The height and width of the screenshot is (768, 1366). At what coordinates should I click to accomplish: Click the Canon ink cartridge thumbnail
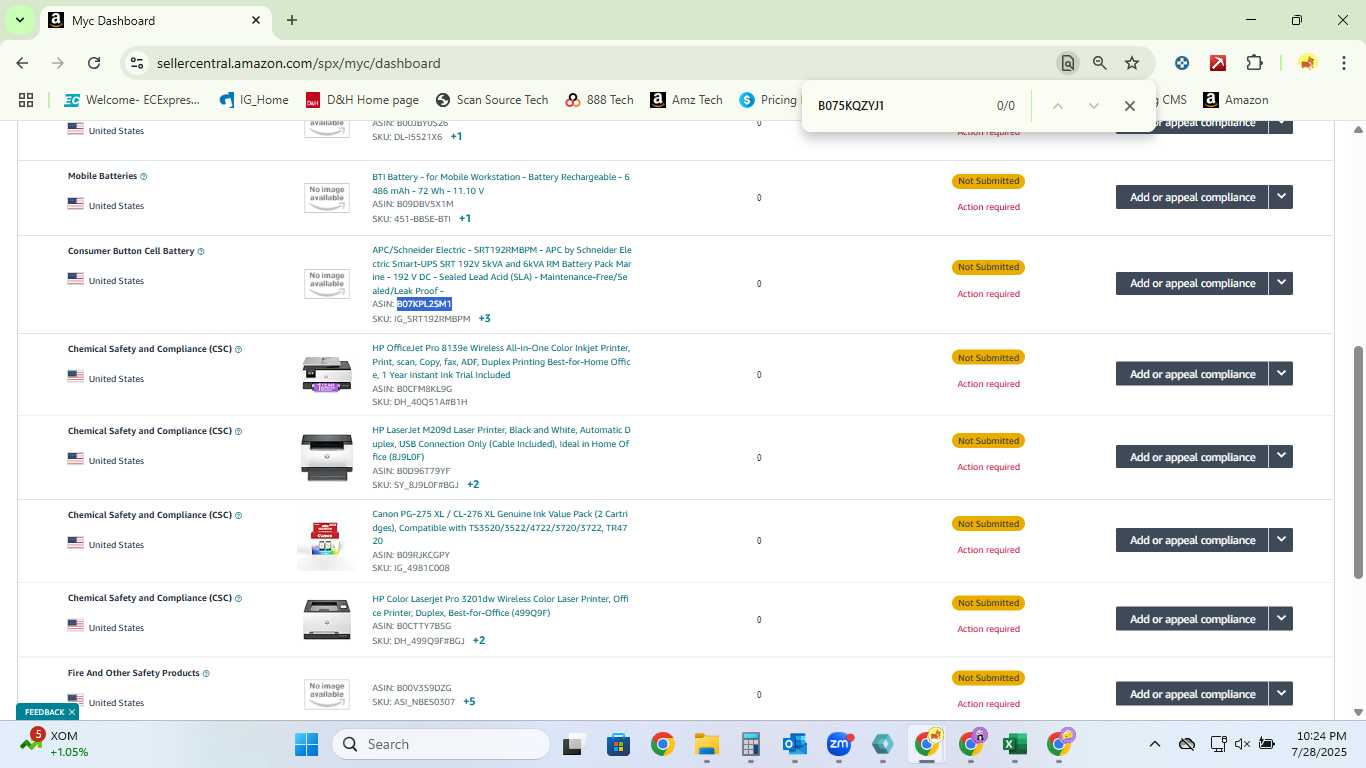click(327, 541)
